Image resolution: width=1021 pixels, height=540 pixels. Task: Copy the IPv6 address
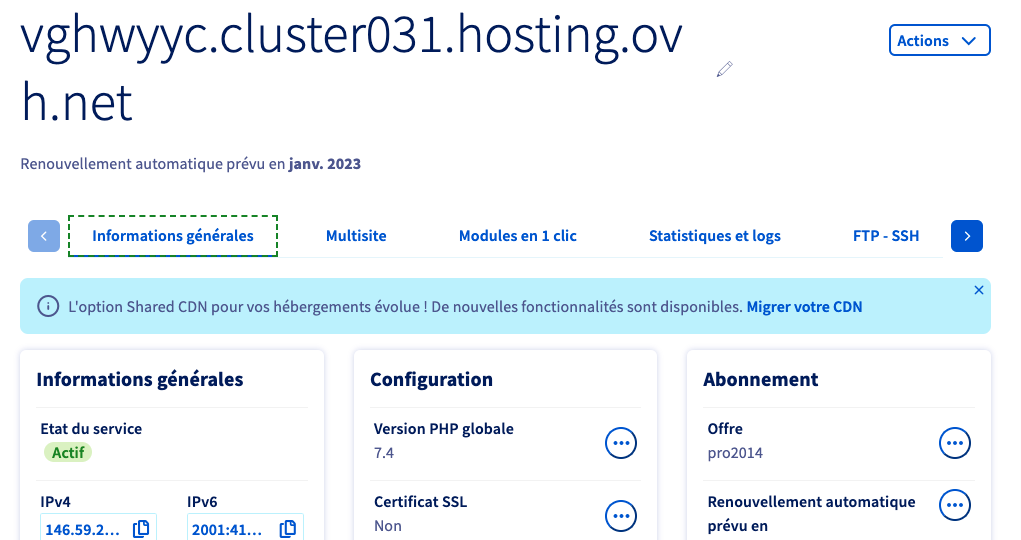288,529
